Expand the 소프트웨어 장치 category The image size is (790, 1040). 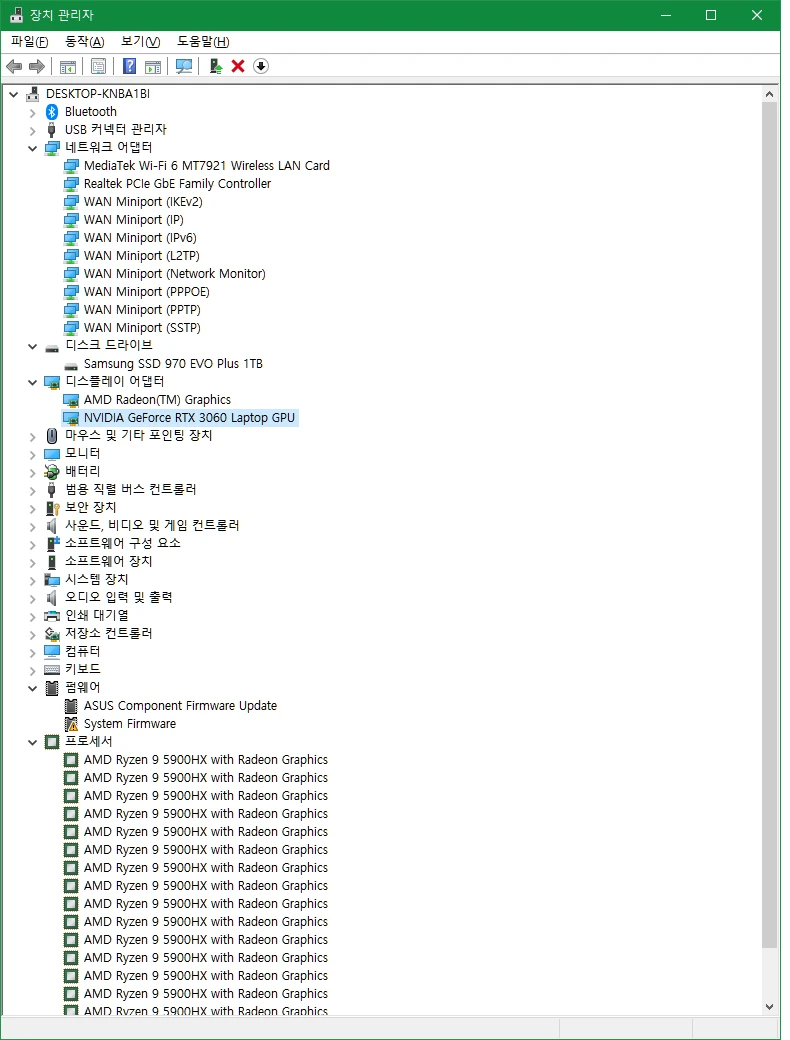point(32,562)
